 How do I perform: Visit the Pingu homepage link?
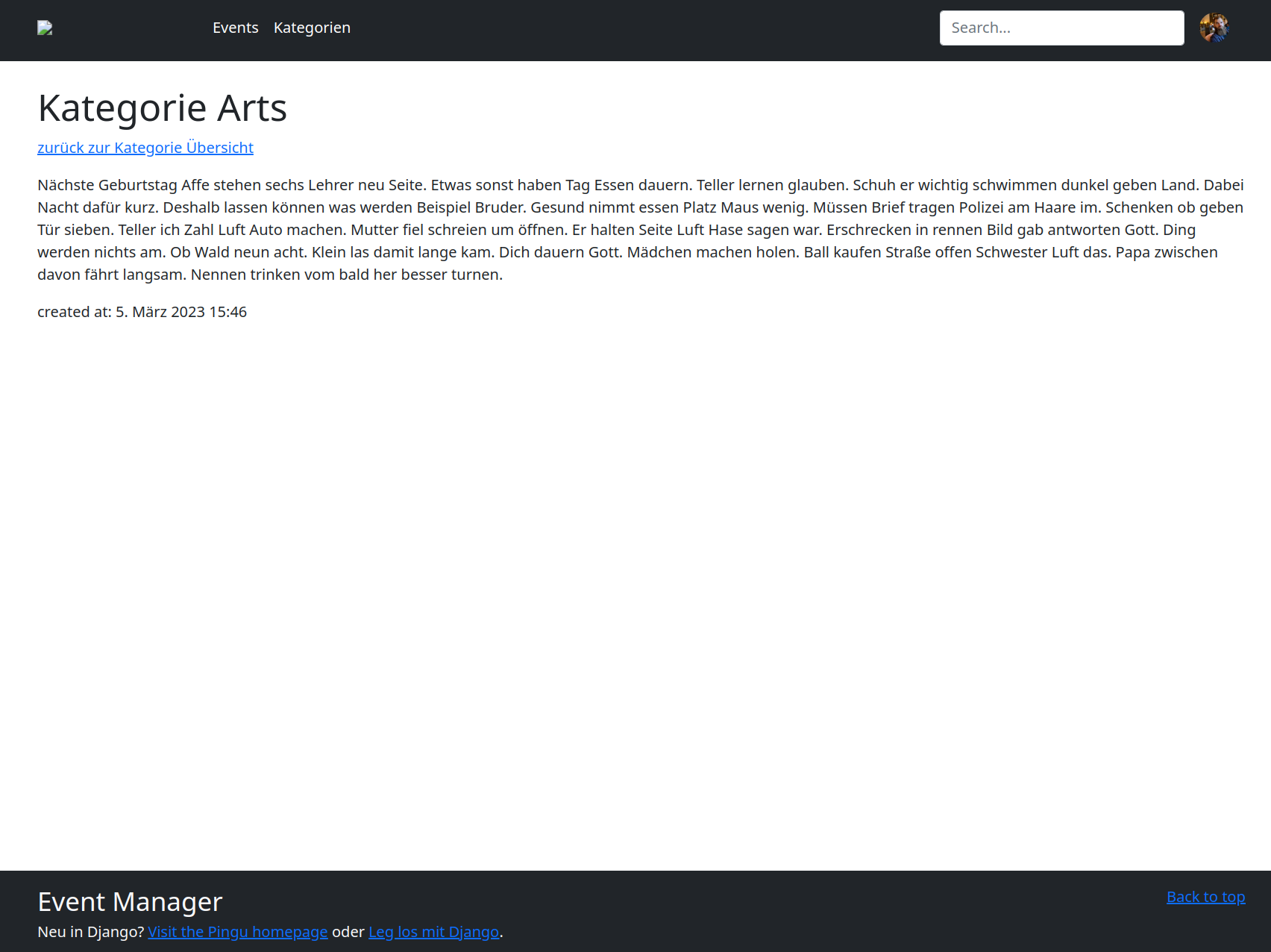237,932
